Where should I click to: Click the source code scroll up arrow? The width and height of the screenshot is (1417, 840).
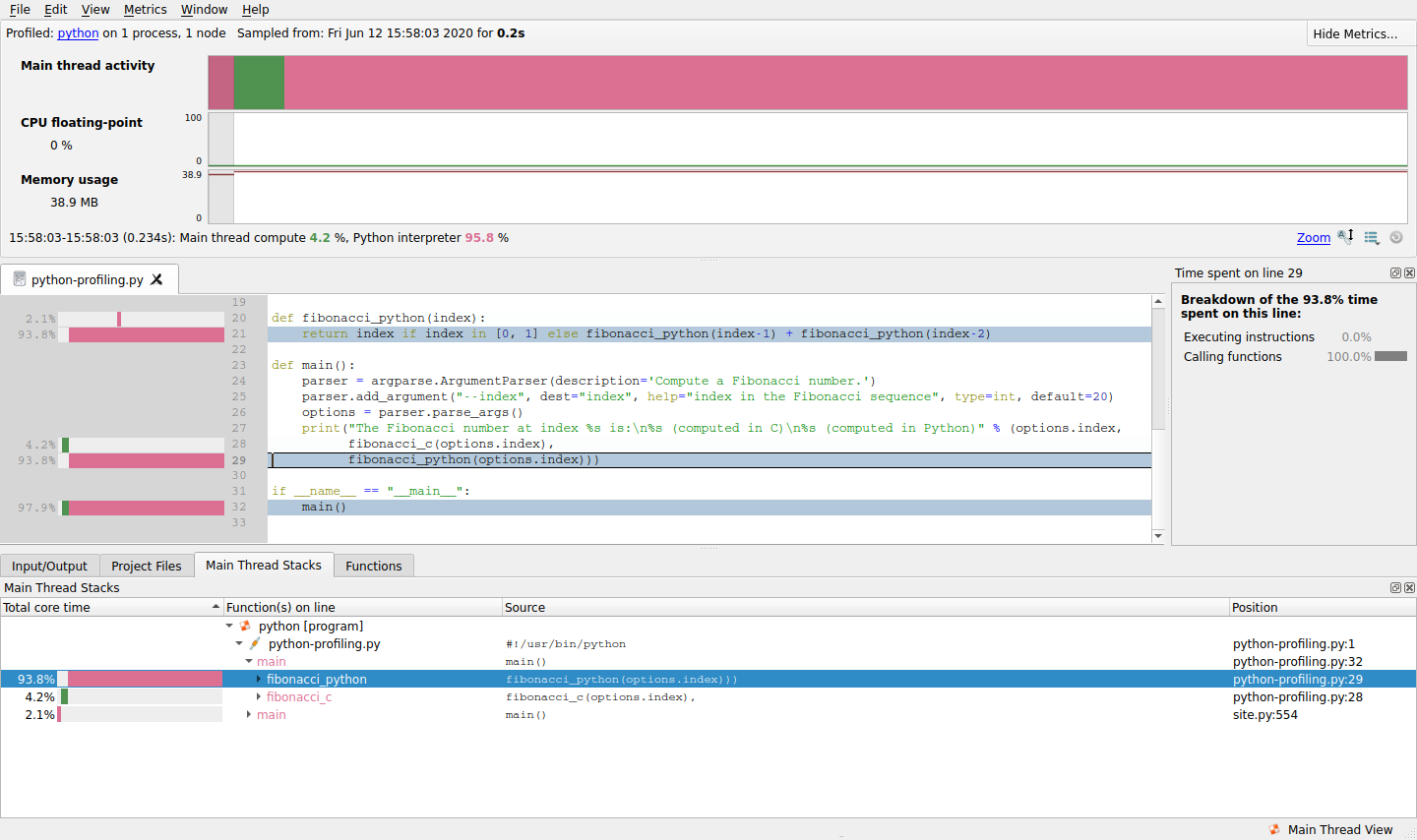click(x=1158, y=301)
